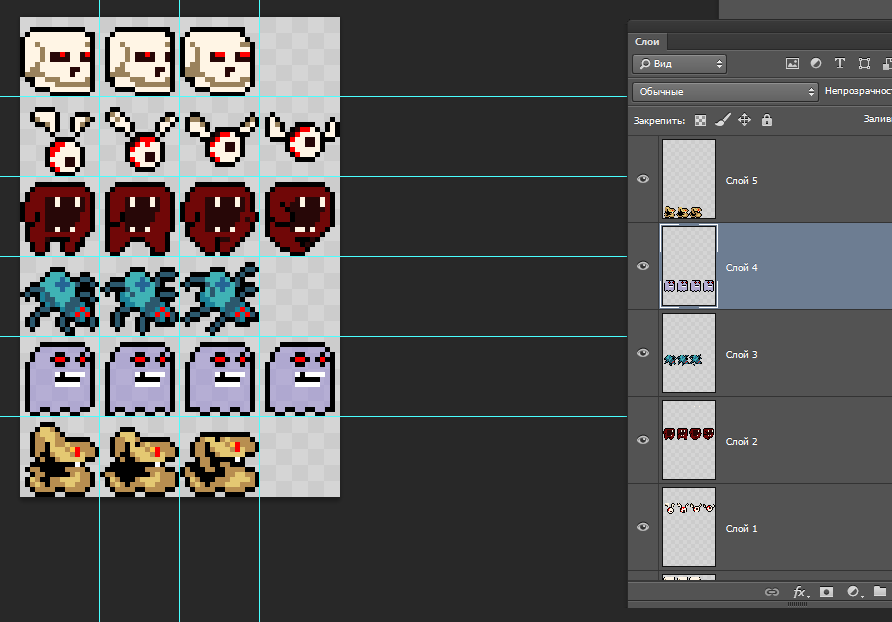Lock image pixels brush icon
Viewport: 892px width, 622px height.
point(722,120)
